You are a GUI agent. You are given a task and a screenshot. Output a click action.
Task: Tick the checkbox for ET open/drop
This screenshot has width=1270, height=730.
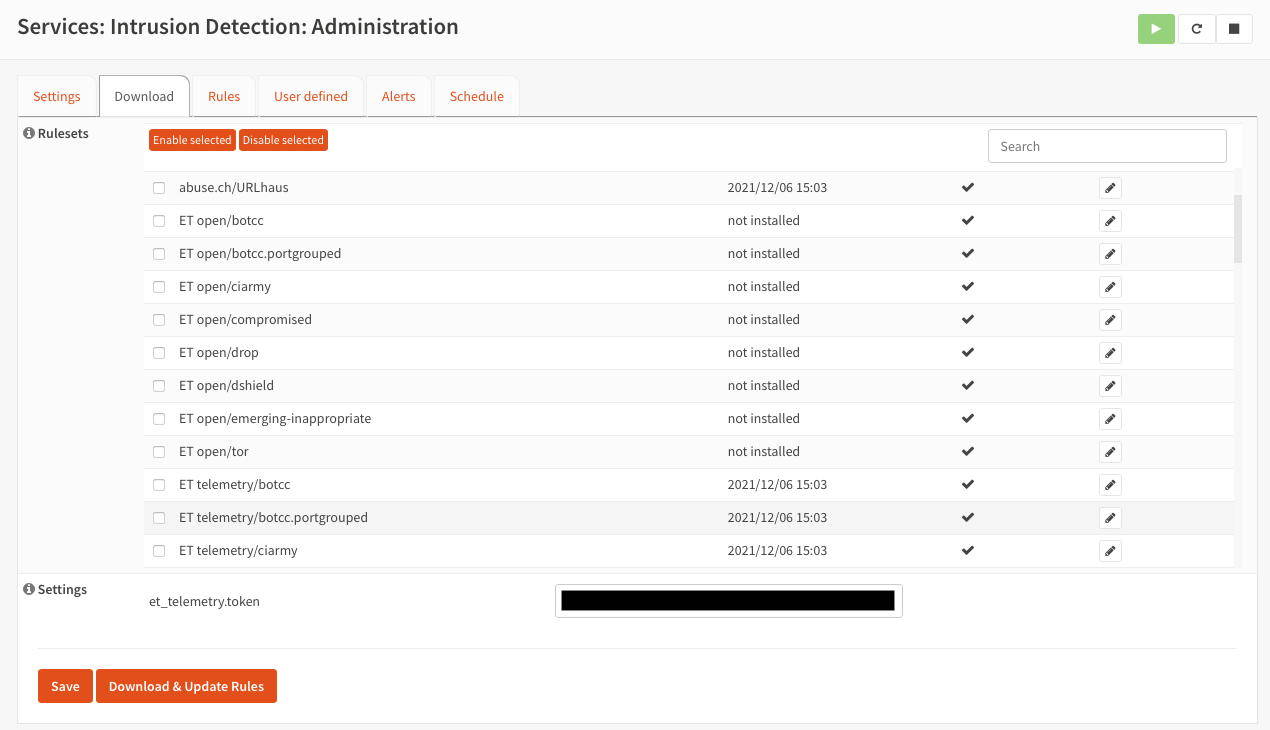point(159,352)
